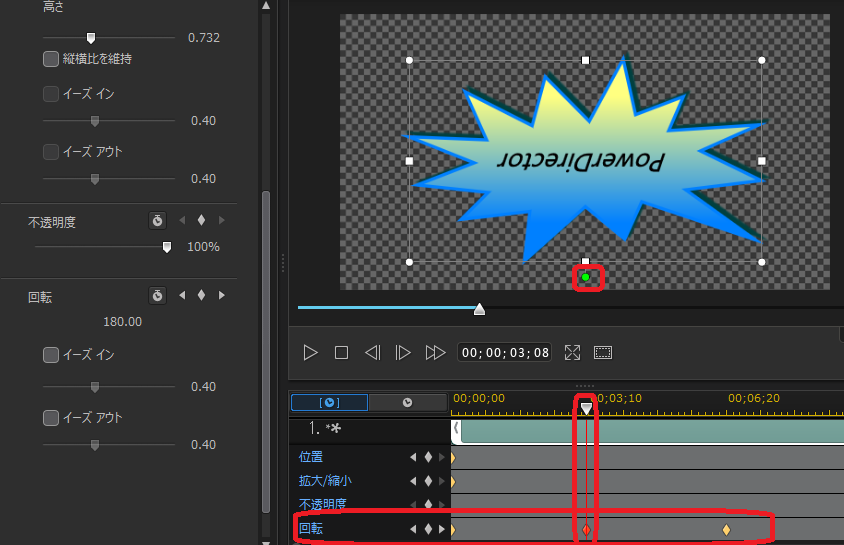
Task: Select the last 回転 keyframe near 00;06;20
Action: [726, 530]
